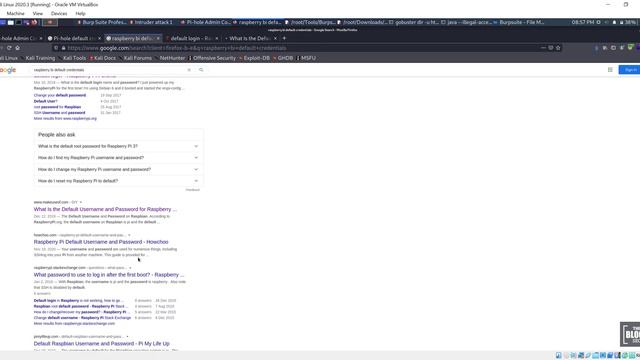
Task: Open the VirtualBox Help menu
Action: [80, 13]
